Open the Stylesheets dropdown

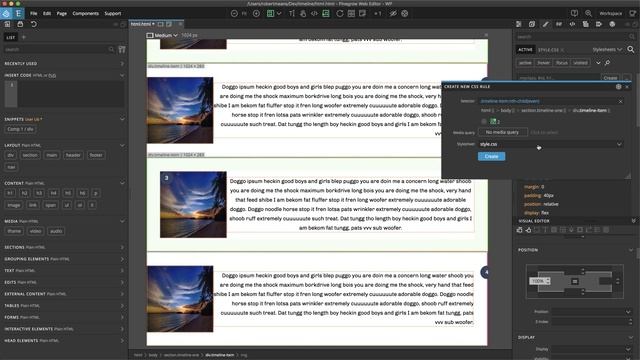point(607,50)
